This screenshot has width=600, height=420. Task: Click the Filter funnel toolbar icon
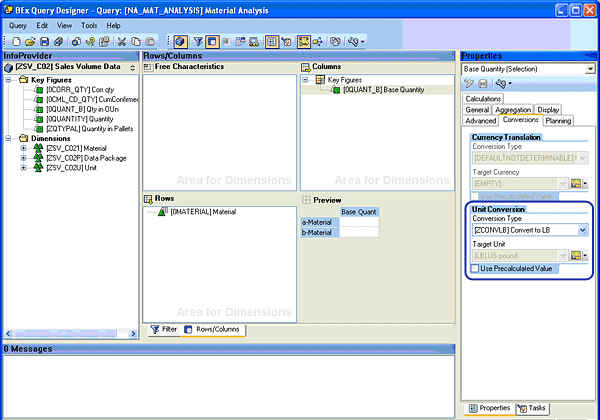[x=197, y=41]
